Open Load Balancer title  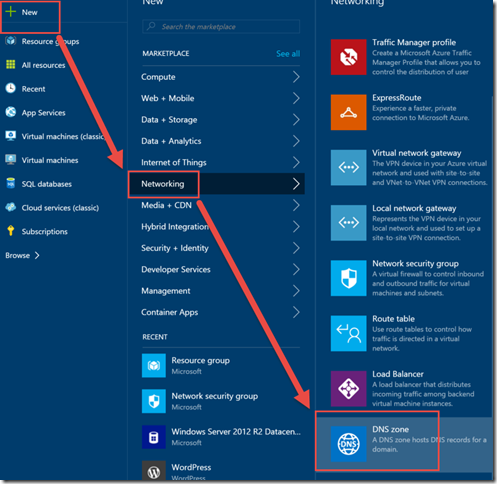tap(398, 374)
